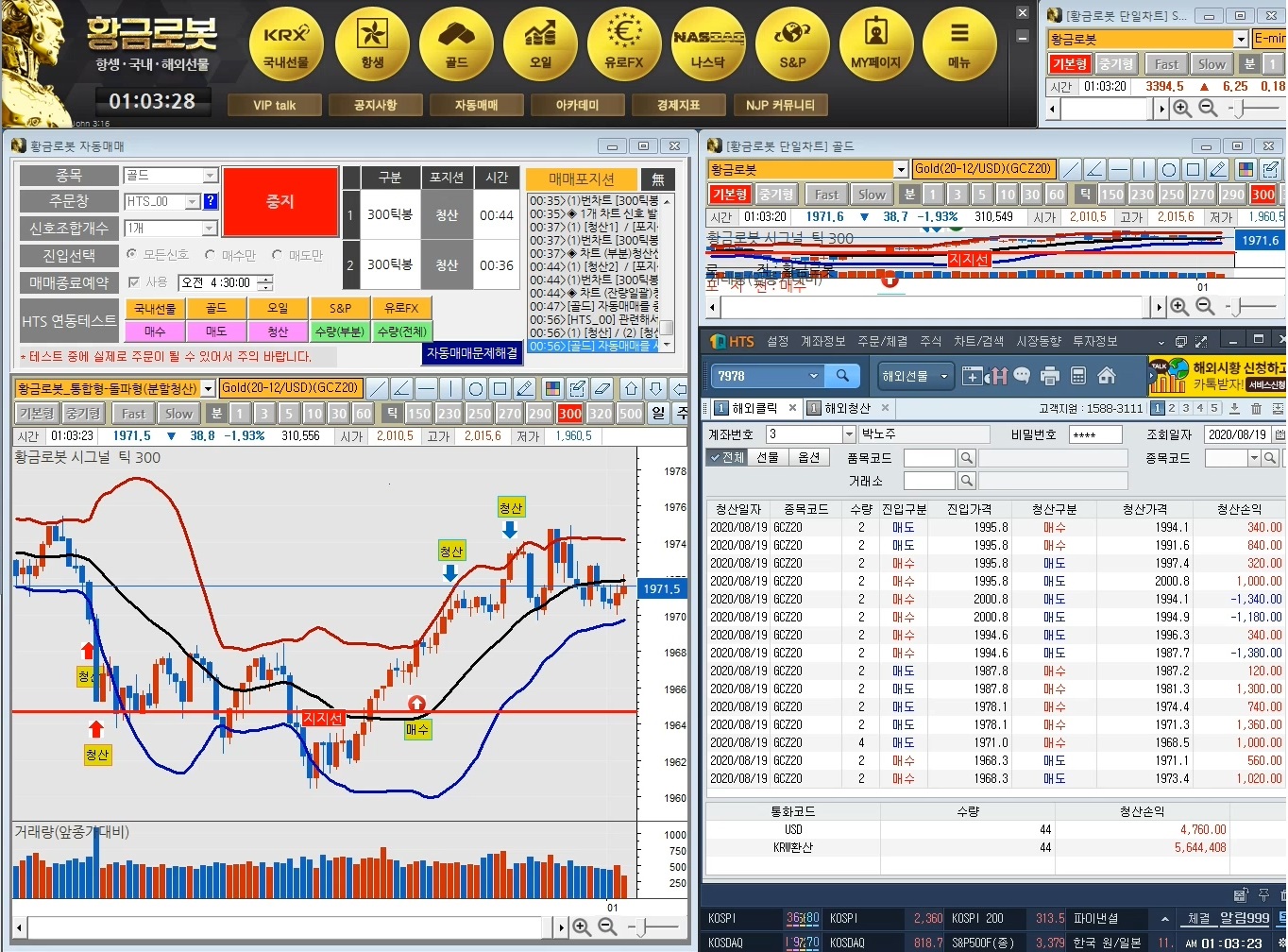Expand 황금로봇 dropdown in 골드 단일차트
The height and width of the screenshot is (952, 1288).
point(901,169)
